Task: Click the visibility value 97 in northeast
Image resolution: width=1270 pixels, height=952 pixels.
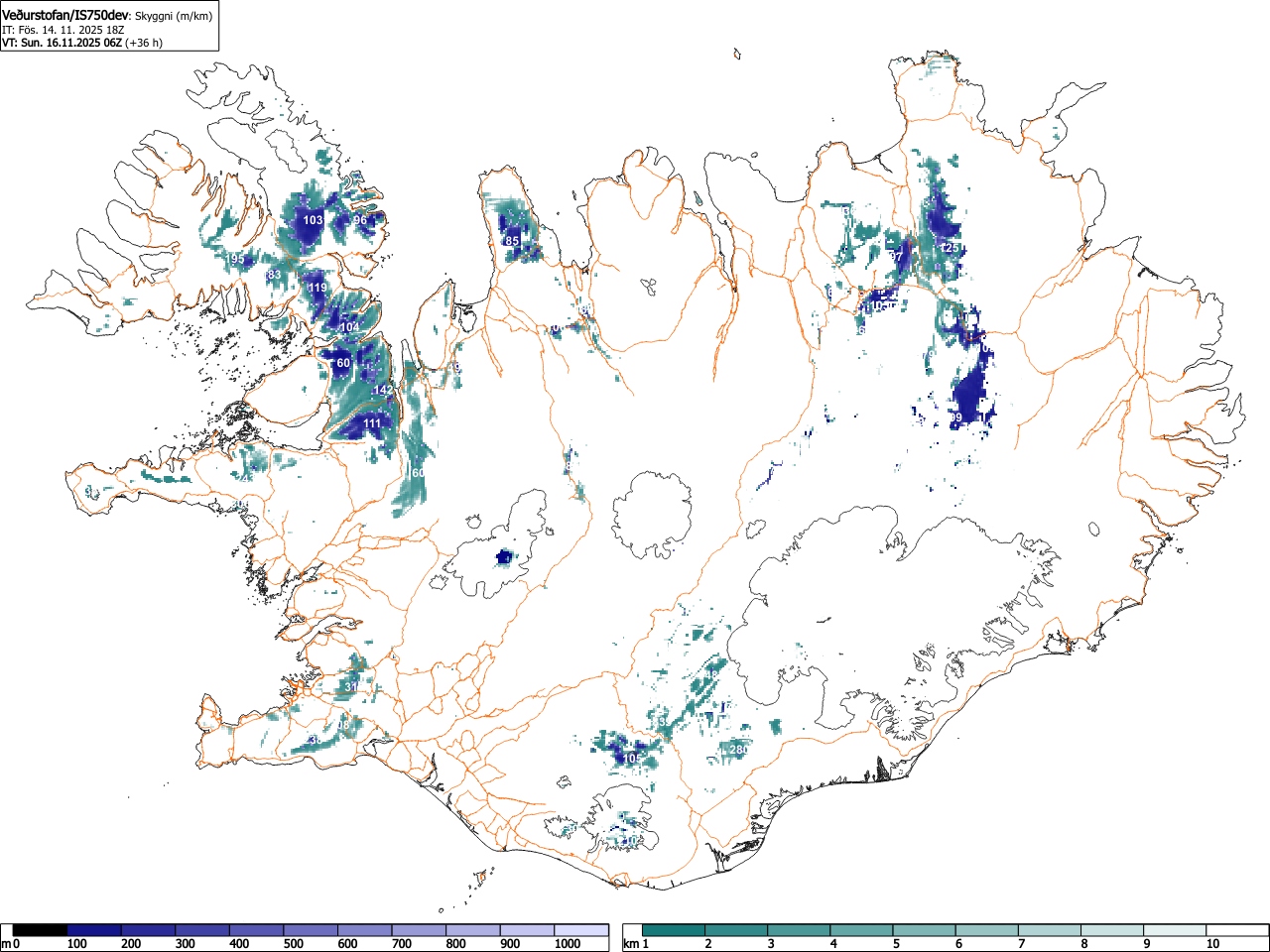Action: 896,256
